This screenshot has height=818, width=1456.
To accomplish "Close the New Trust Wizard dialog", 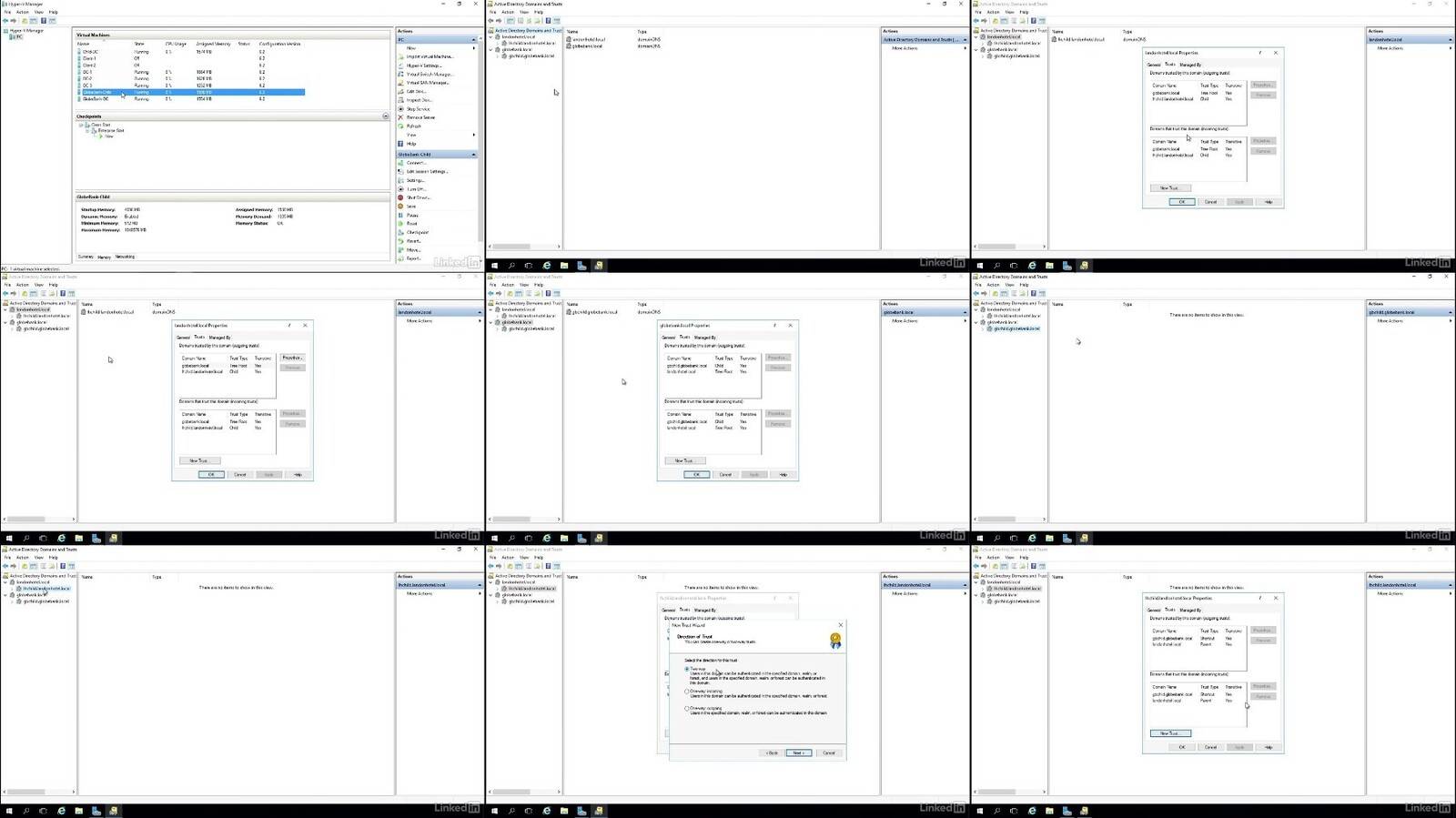I will tap(840, 625).
